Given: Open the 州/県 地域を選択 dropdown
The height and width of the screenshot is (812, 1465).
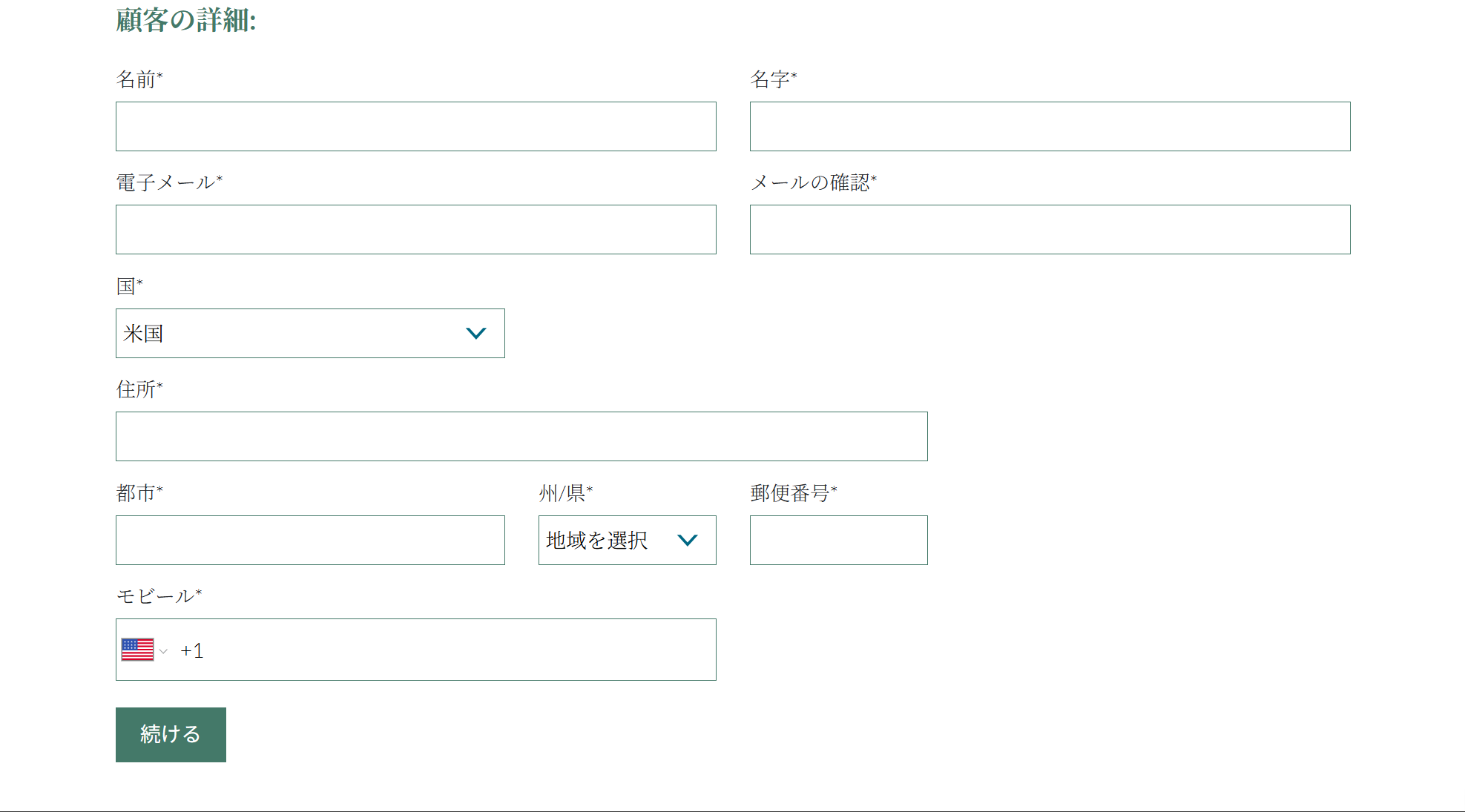Looking at the screenshot, I should pos(627,540).
